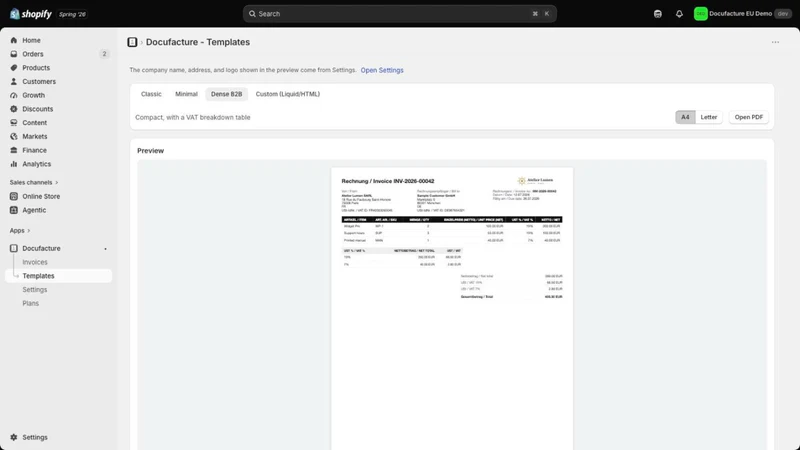Open the Online Store icon

(x=14, y=196)
